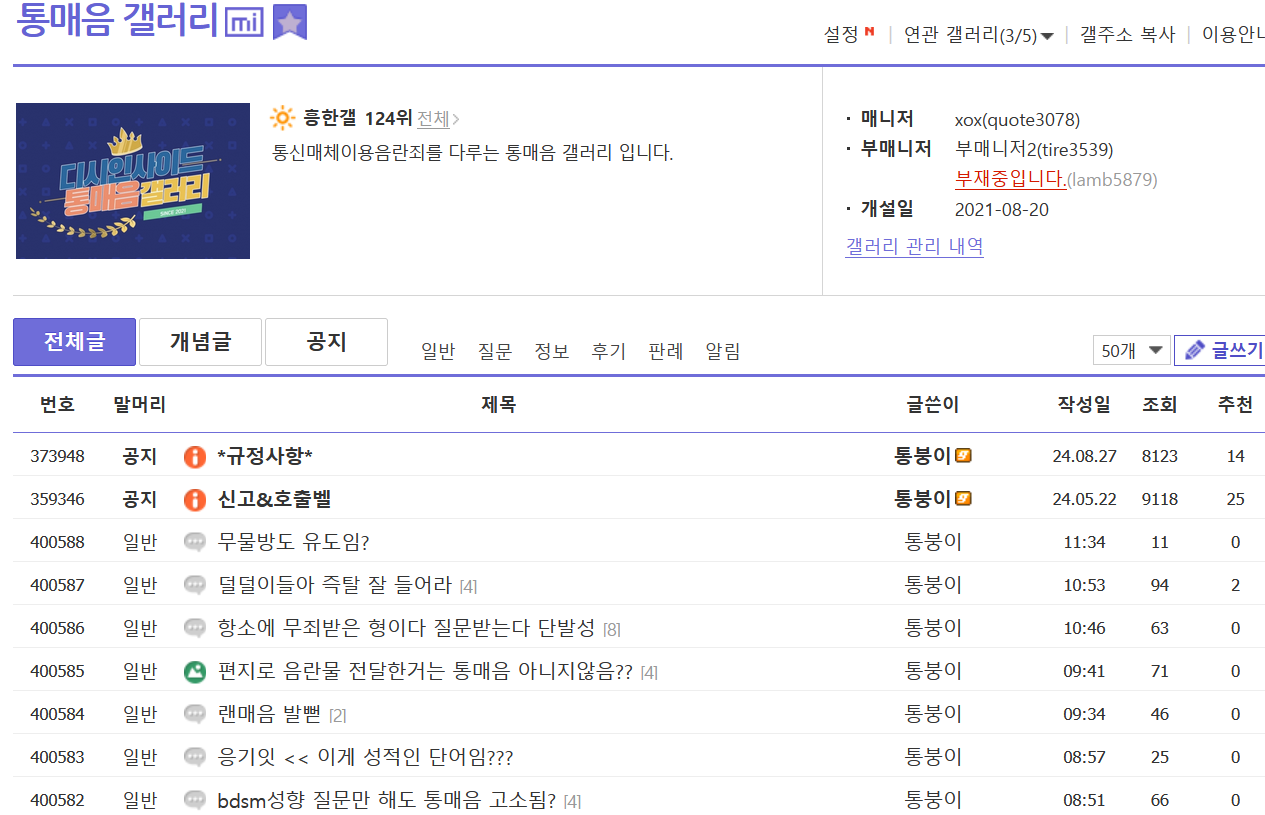Click the 작성일 column header
The width and height of the screenshot is (1265, 815).
pos(1084,405)
